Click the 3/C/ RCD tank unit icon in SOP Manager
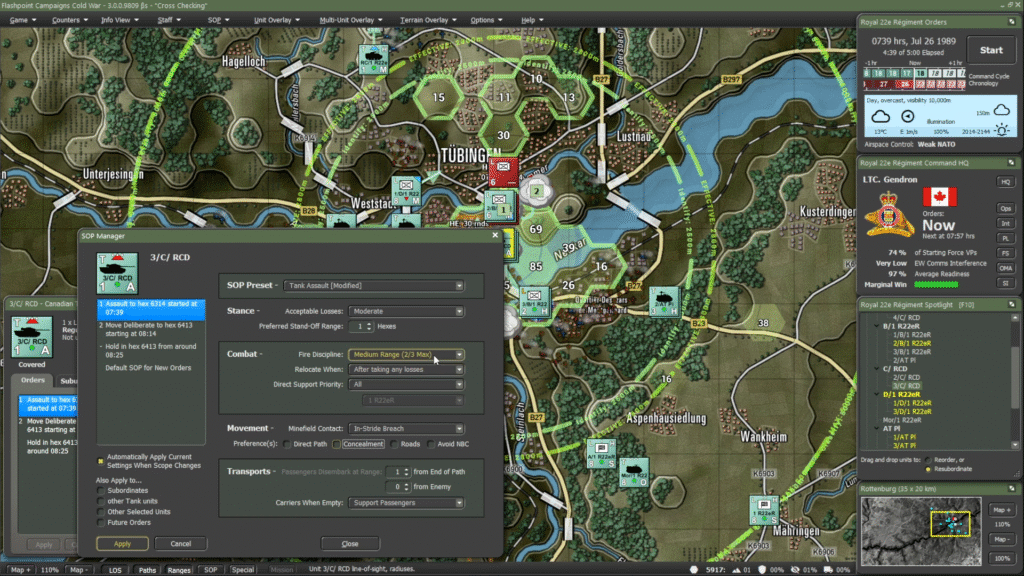The image size is (1024, 576). (116, 273)
